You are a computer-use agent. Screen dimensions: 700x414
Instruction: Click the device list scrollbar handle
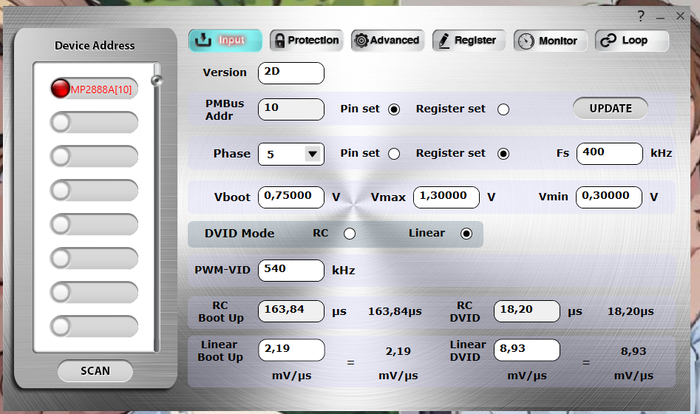(156, 80)
